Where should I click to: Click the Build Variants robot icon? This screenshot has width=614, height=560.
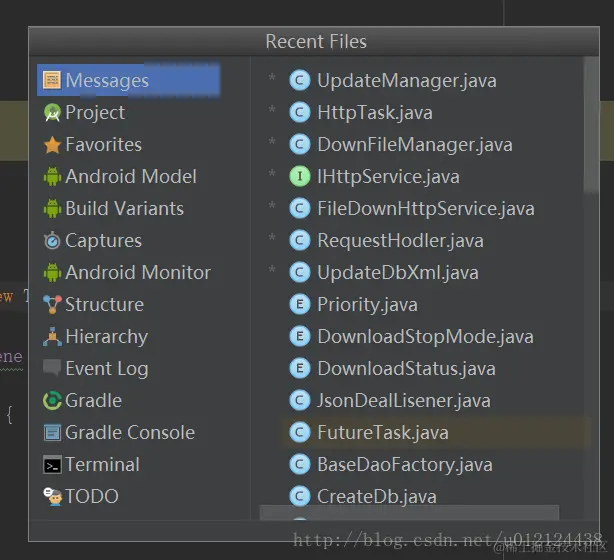52,209
